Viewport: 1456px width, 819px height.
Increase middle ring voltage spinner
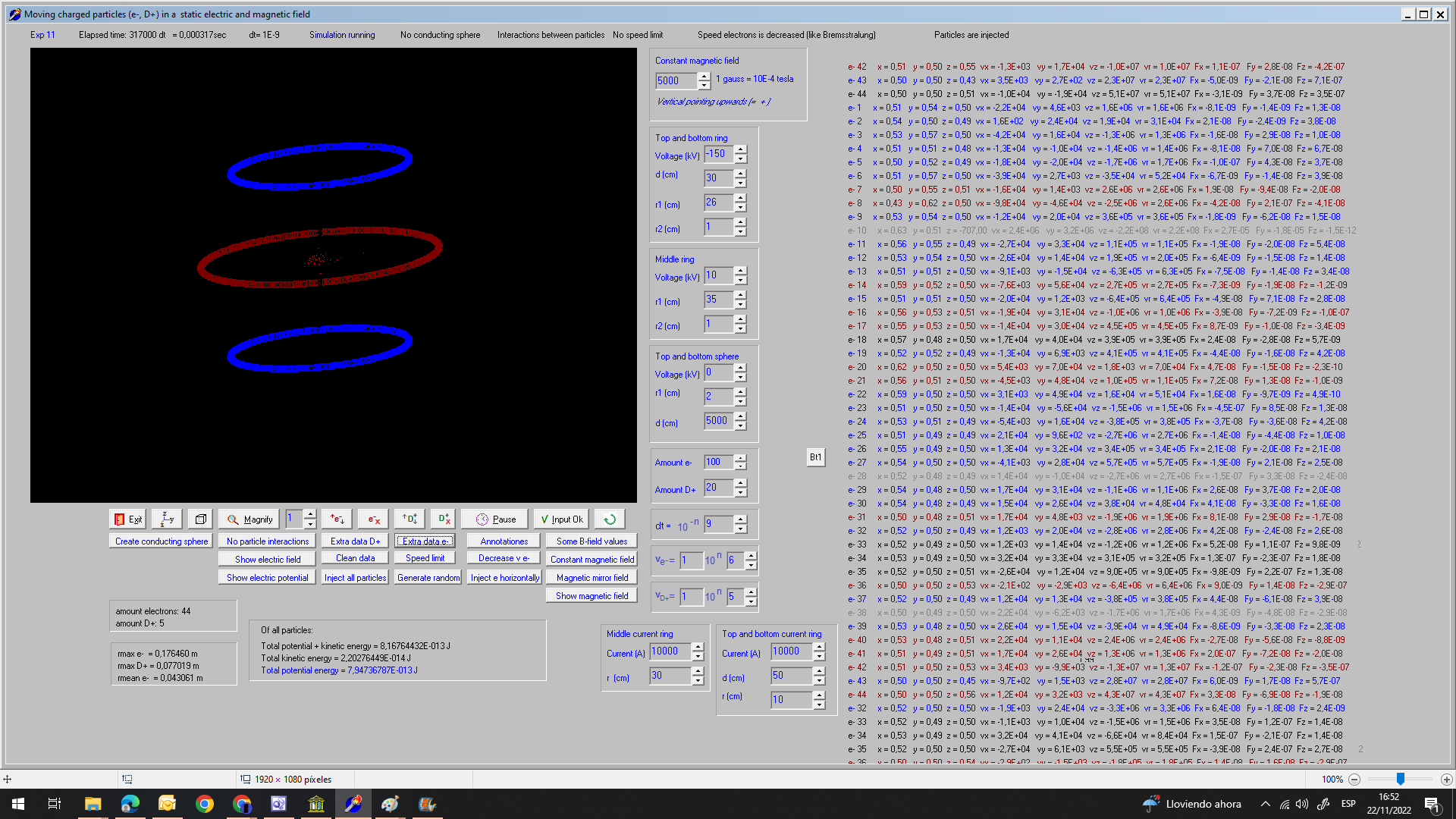pyautogui.click(x=740, y=271)
